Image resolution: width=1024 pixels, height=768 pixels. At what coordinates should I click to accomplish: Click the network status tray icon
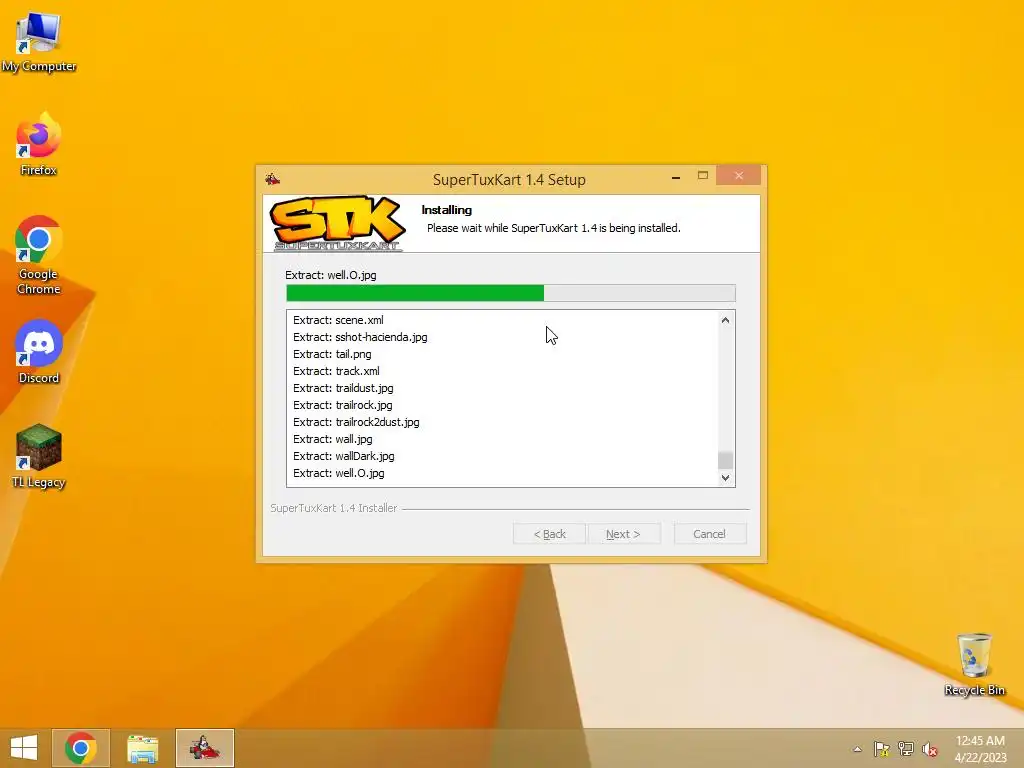tap(906, 749)
